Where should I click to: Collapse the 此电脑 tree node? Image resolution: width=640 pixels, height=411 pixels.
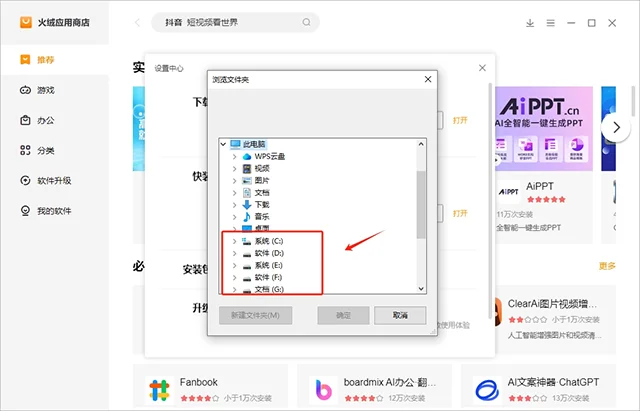click(x=223, y=144)
